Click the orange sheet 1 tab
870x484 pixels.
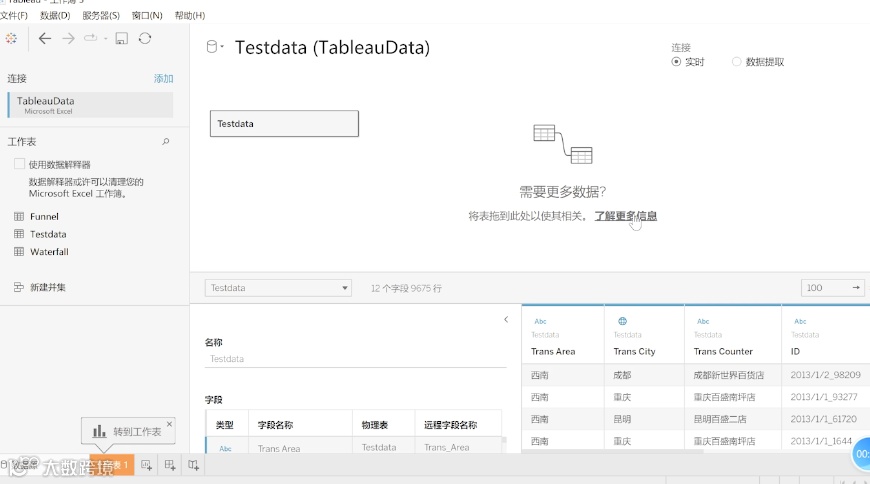[113, 465]
